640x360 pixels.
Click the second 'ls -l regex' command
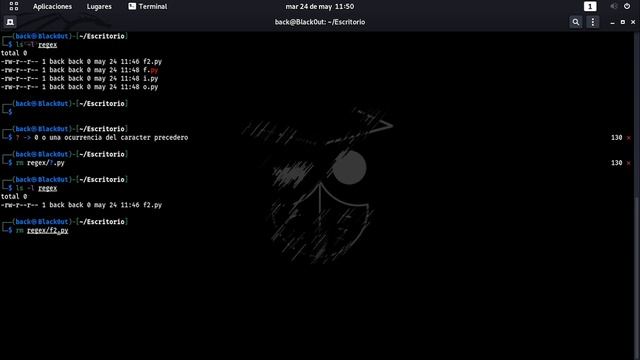(36, 188)
